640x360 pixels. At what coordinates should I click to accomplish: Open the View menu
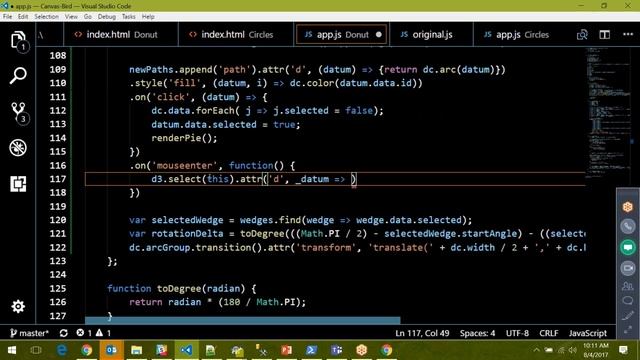pyautogui.click(x=71, y=17)
